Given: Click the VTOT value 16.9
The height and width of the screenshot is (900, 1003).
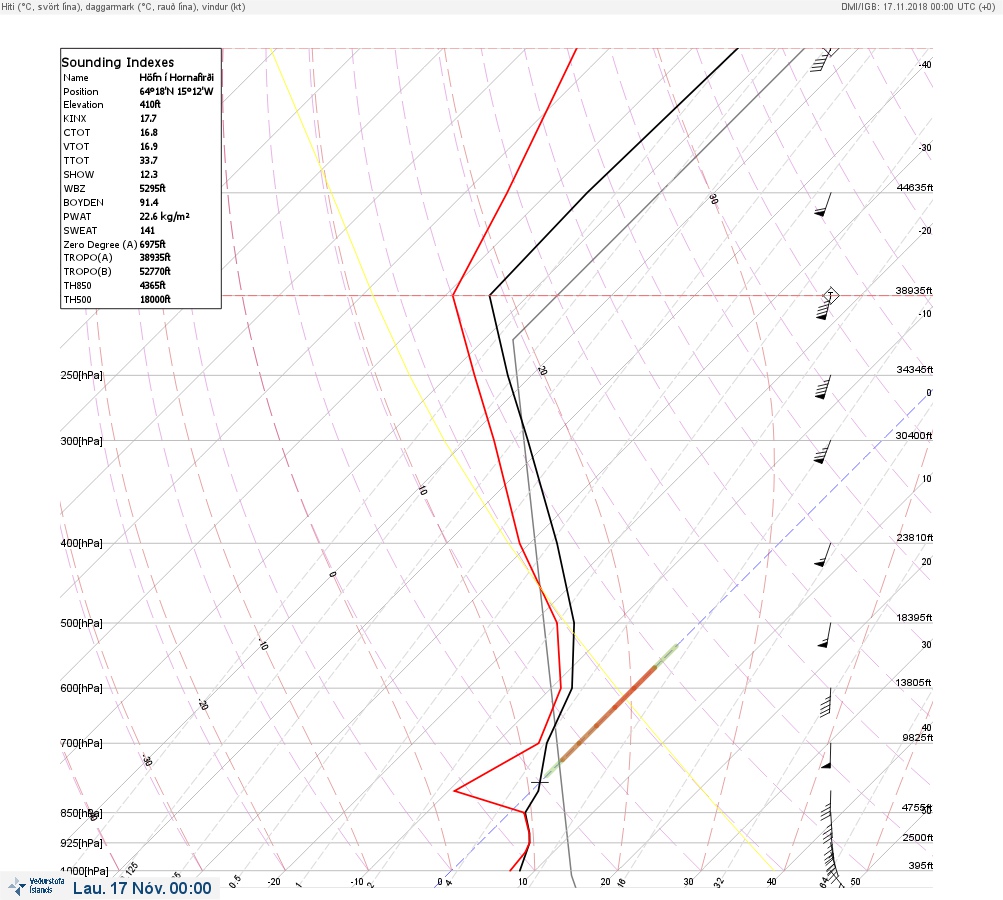Looking at the screenshot, I should pos(149,146).
